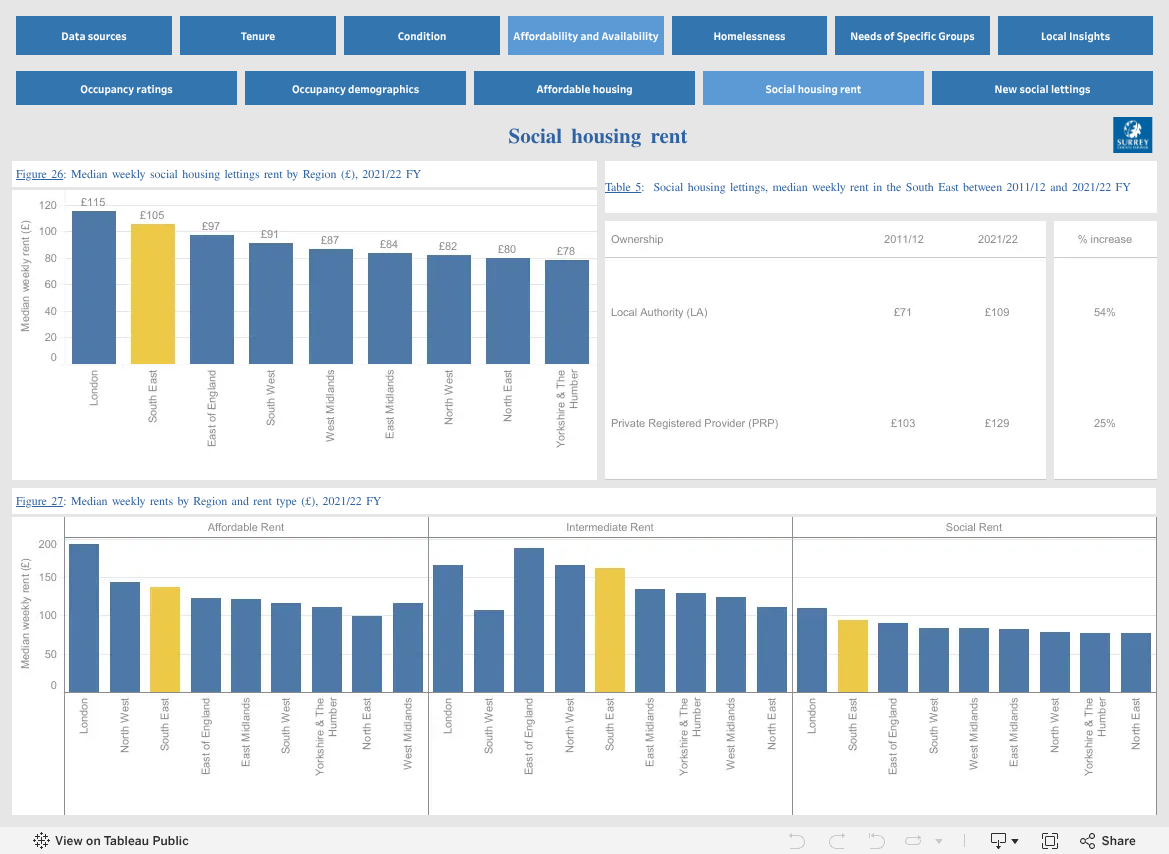Open the Data sources section

click(x=94, y=36)
